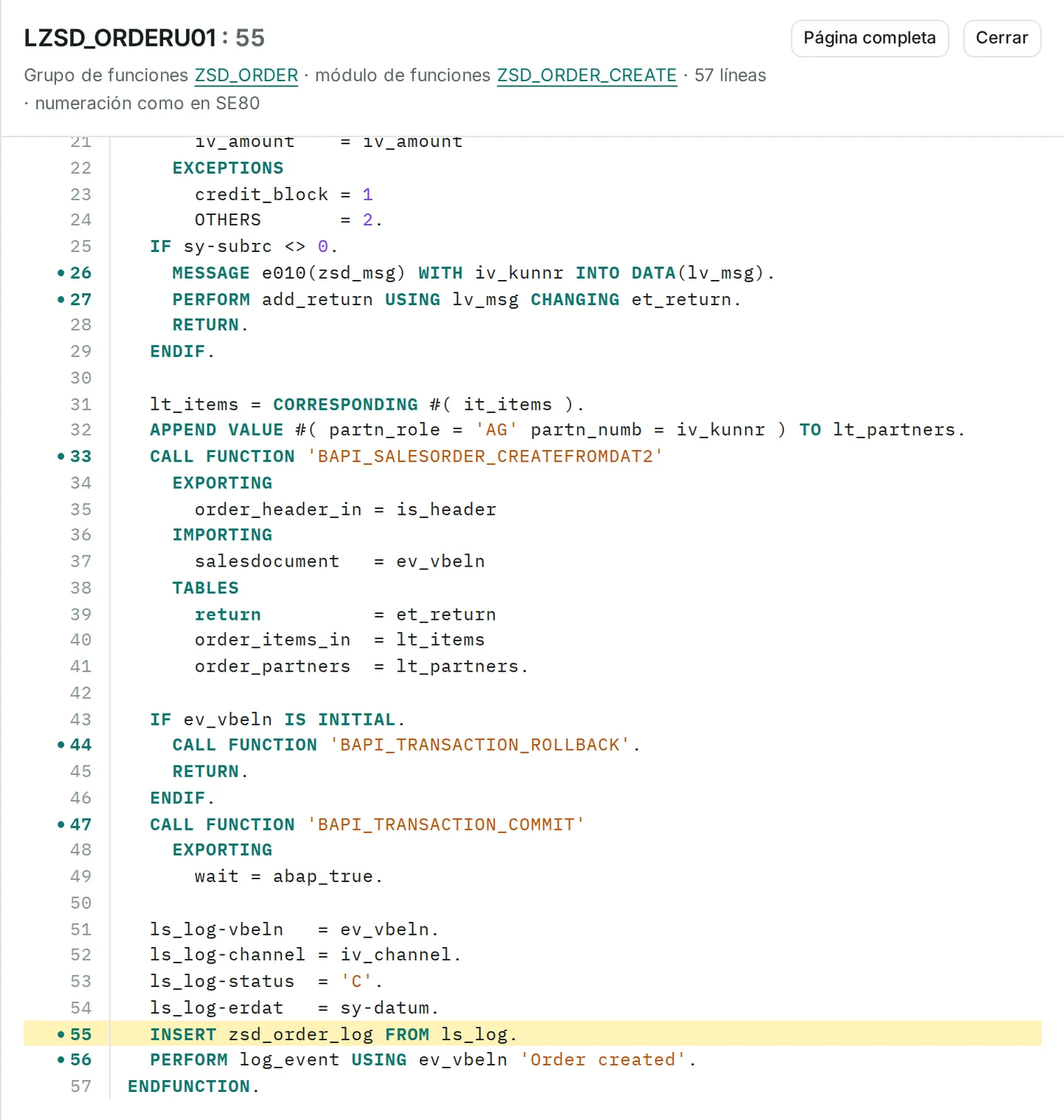This screenshot has height=1120, width=1064.
Task: Click the 'Order created' string literal
Action: (x=603, y=1059)
